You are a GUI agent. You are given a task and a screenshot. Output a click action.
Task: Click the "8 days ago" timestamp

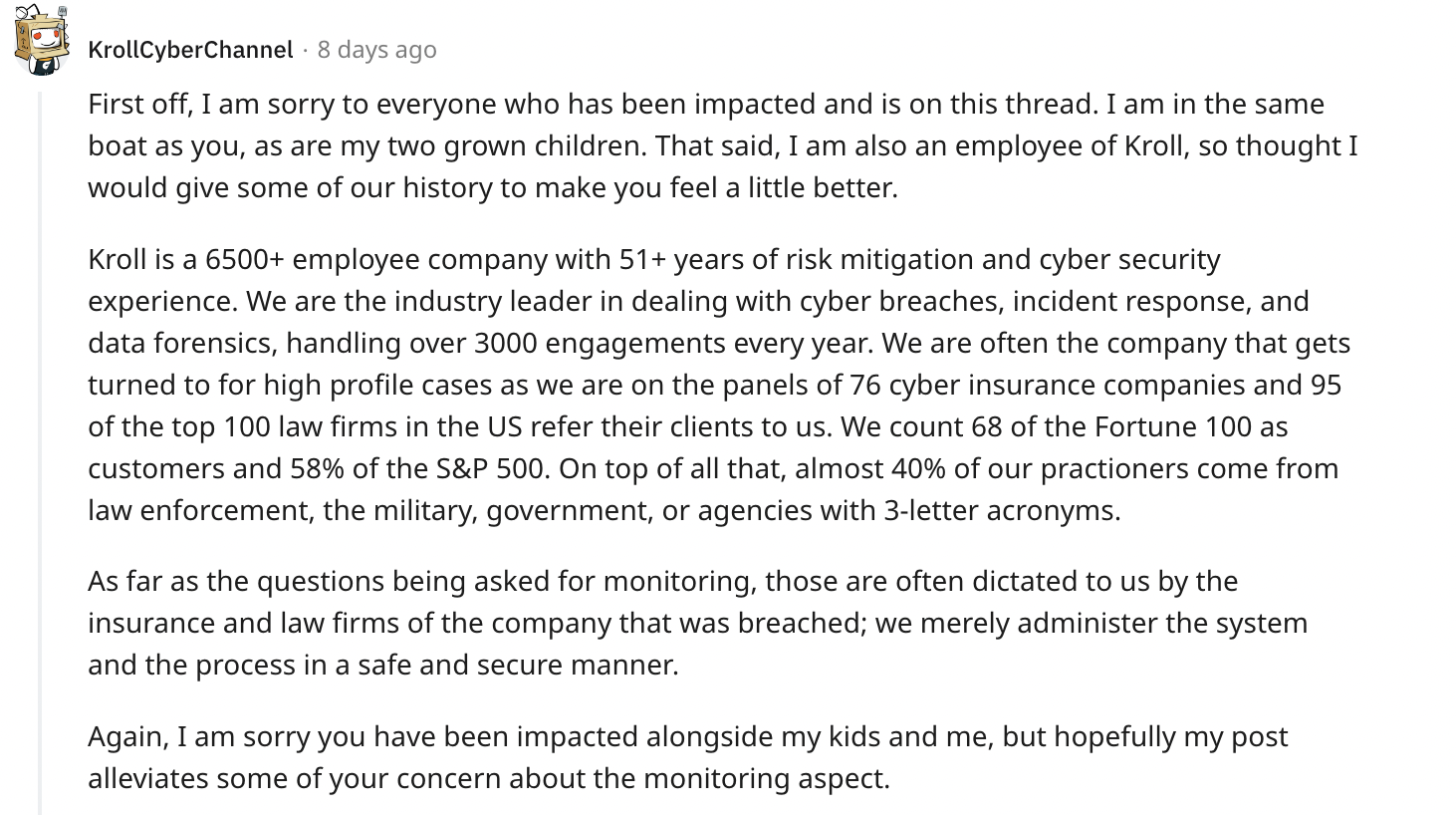click(376, 50)
